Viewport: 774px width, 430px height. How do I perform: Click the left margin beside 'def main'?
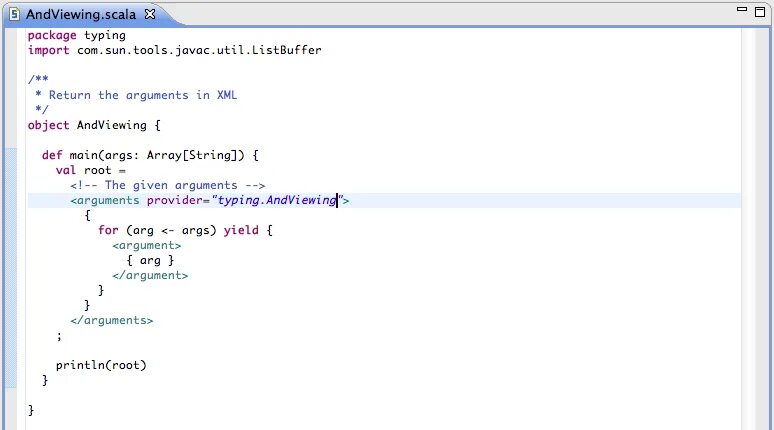click(11, 155)
